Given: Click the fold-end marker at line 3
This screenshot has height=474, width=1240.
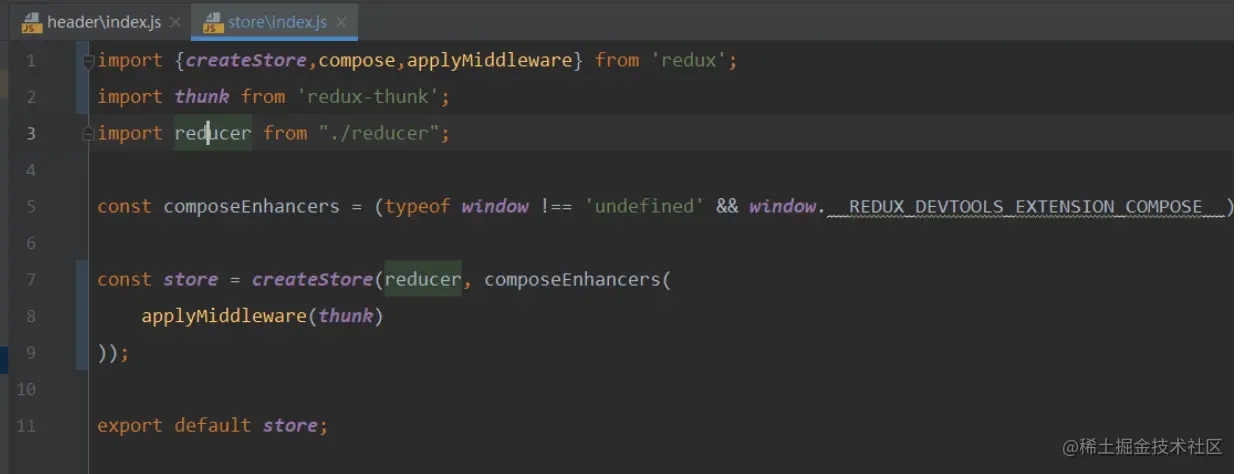Looking at the screenshot, I should click(89, 134).
